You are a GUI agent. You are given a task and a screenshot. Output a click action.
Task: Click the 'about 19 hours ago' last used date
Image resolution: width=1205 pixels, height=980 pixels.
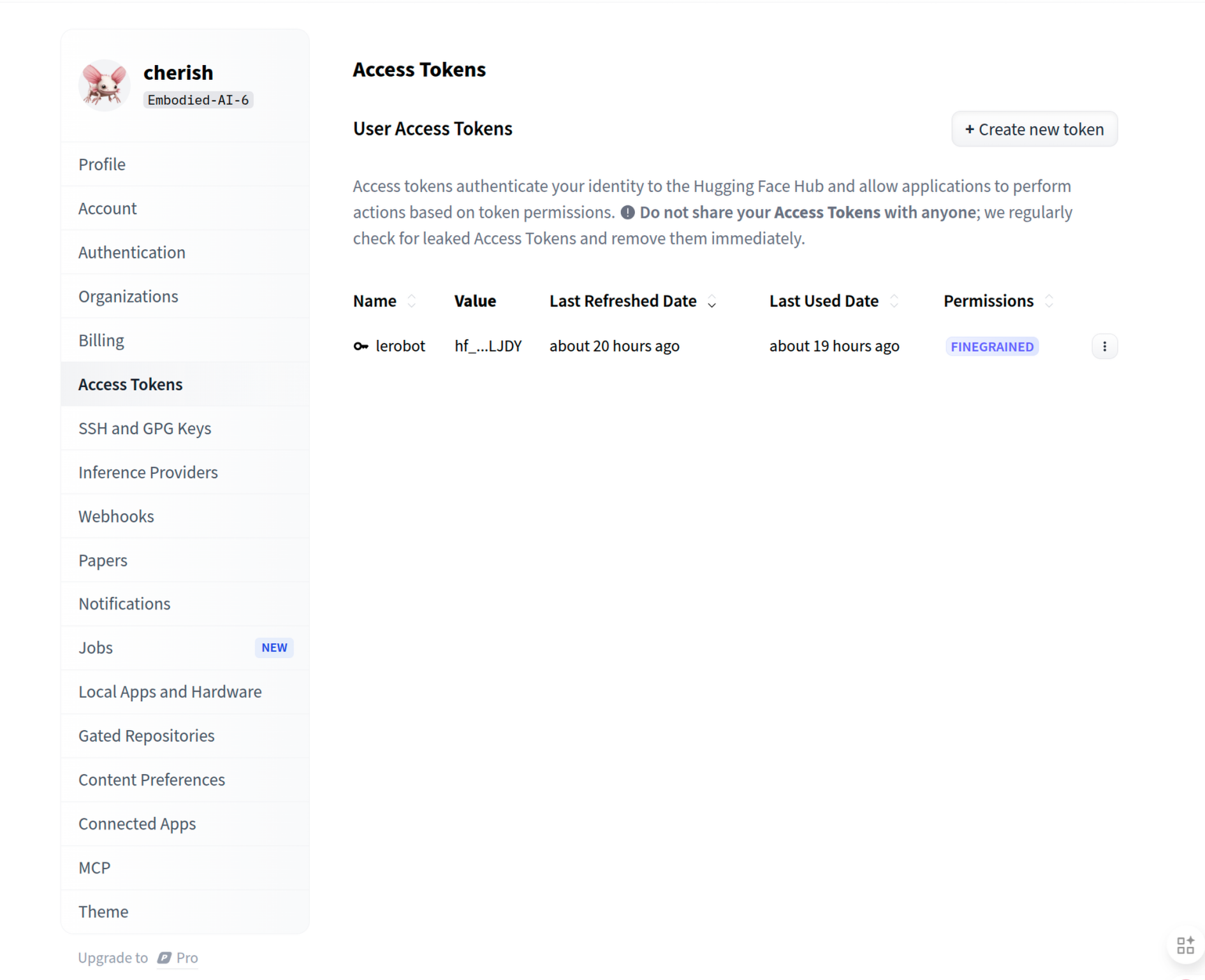[835, 346]
